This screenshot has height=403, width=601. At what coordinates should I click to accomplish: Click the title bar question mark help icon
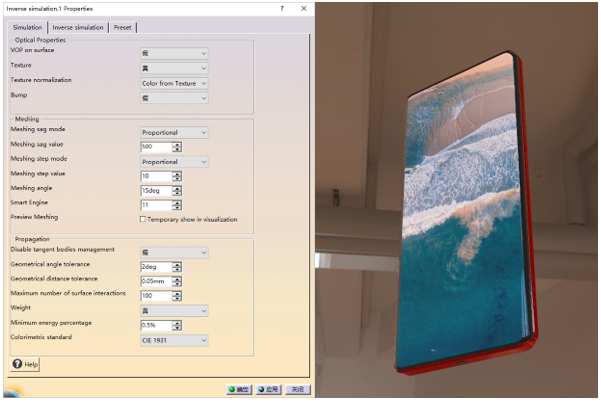pyautogui.click(x=280, y=8)
